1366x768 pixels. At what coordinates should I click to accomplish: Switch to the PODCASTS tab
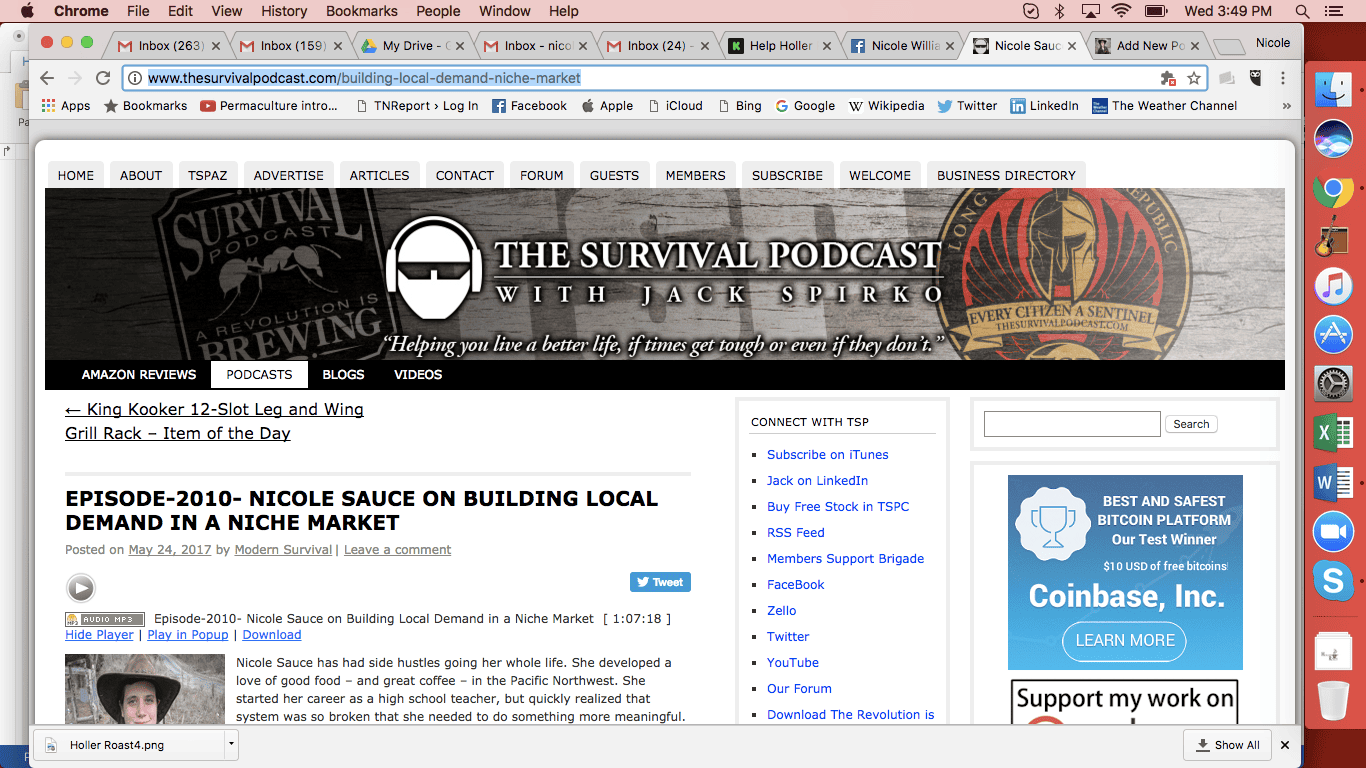258,374
